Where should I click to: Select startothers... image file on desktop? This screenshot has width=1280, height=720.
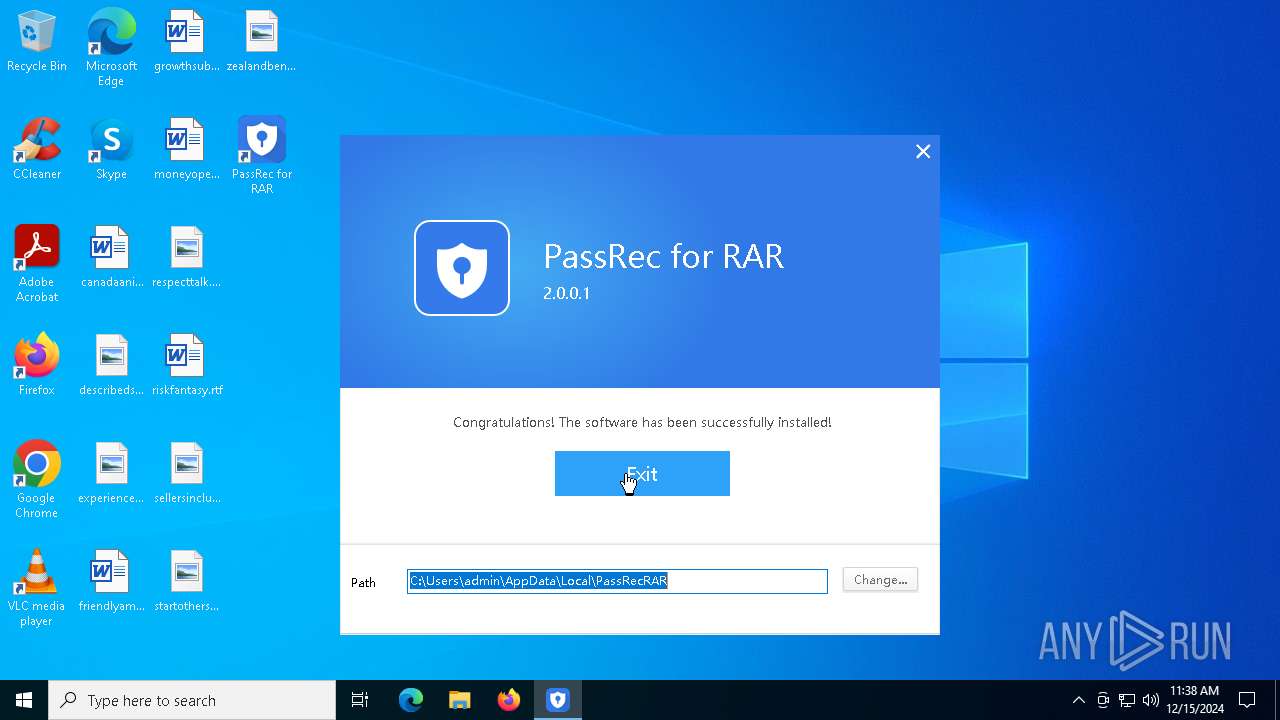[186, 582]
